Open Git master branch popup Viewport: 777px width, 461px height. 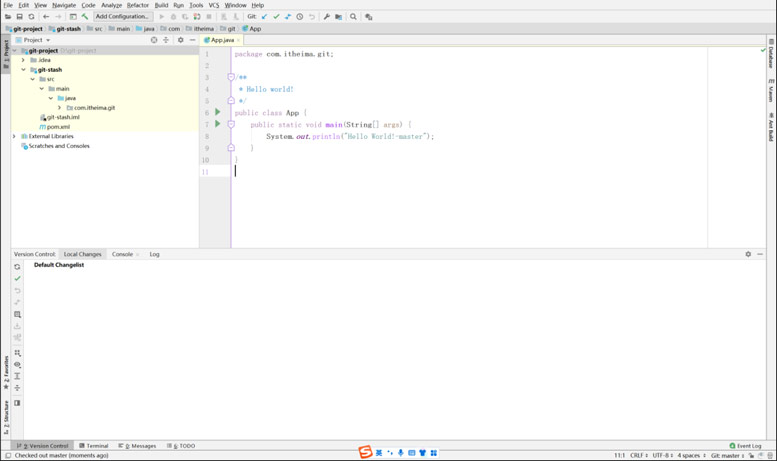tap(727, 455)
